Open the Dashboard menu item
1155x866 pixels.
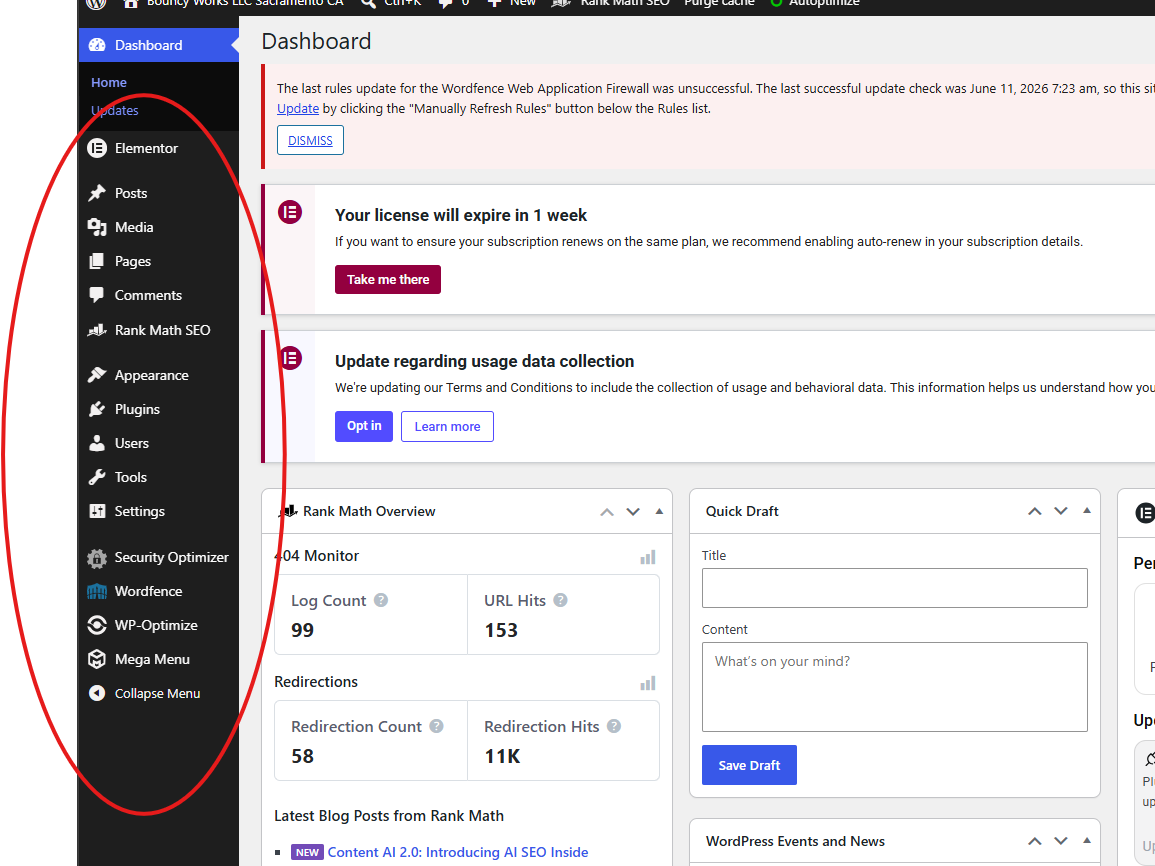[x=158, y=45]
